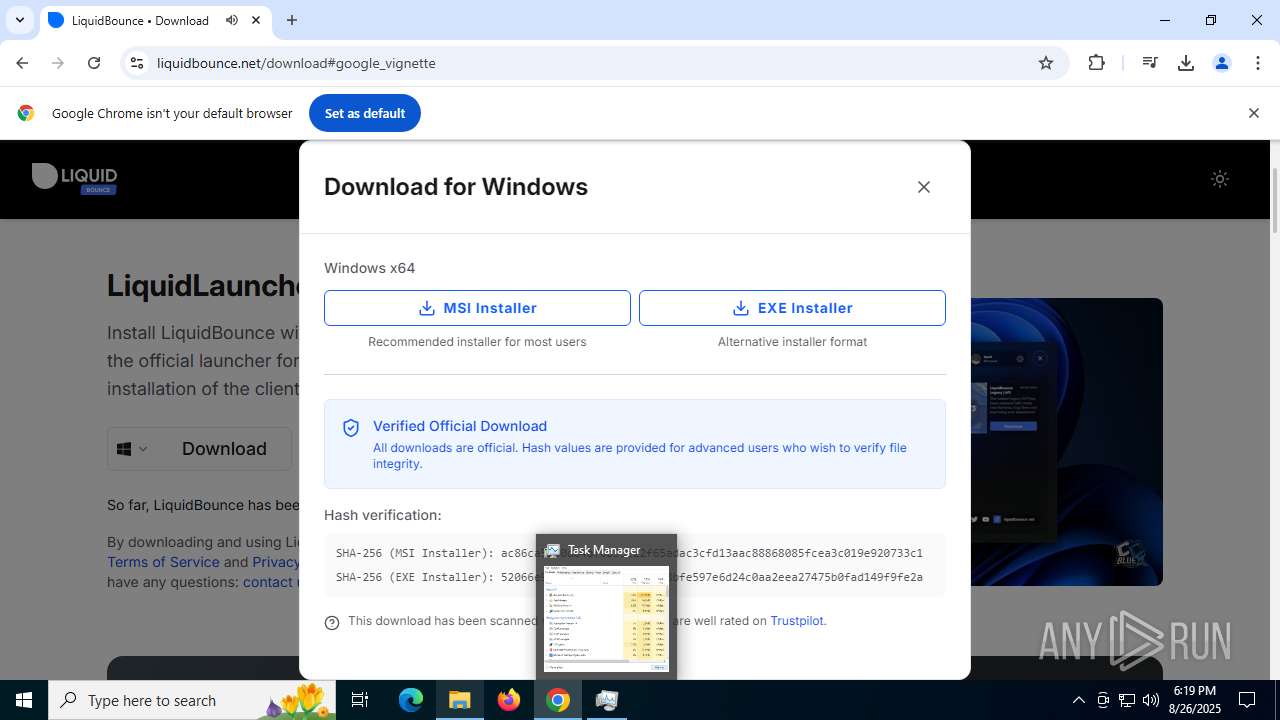Click the verified shield icon

(x=351, y=428)
